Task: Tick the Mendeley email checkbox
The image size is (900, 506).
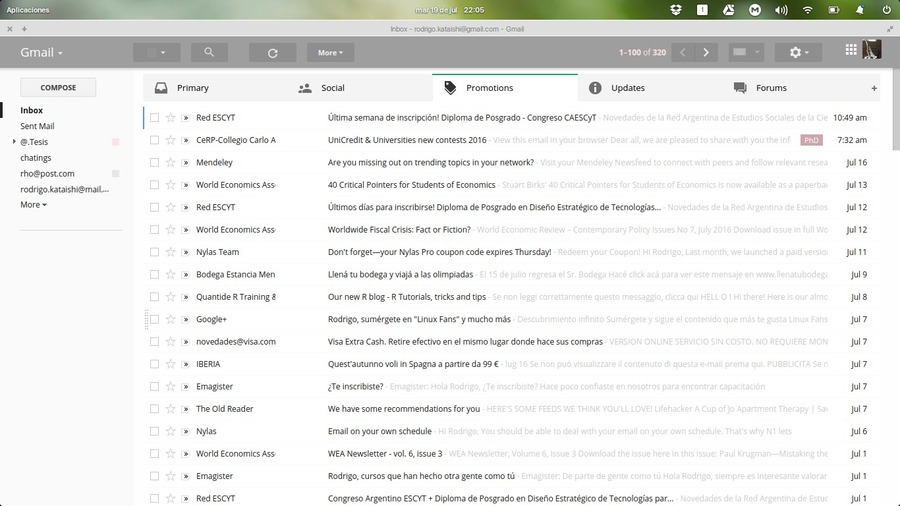Action: (154, 162)
